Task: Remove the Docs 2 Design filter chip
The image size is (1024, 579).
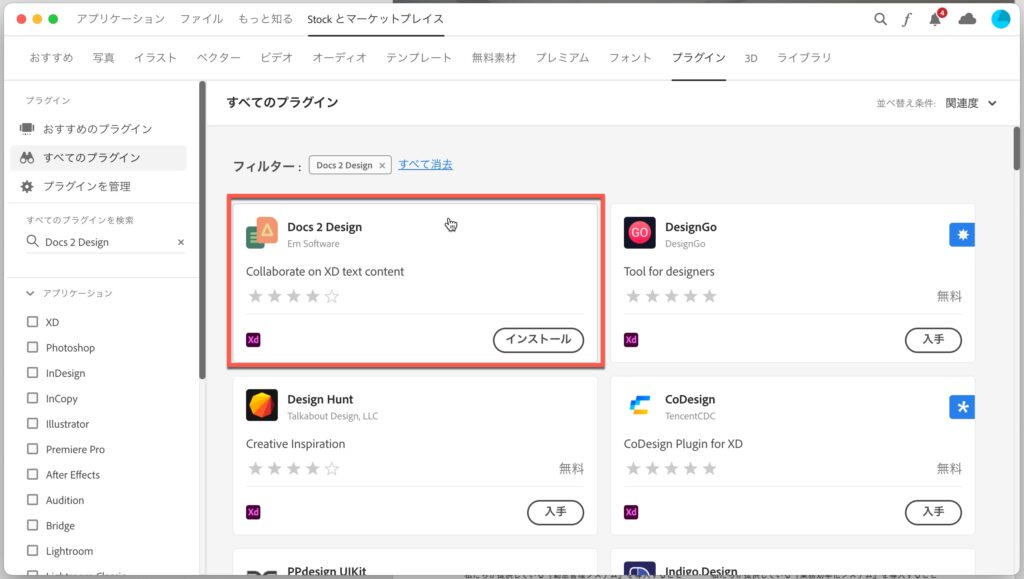Action: click(382, 166)
